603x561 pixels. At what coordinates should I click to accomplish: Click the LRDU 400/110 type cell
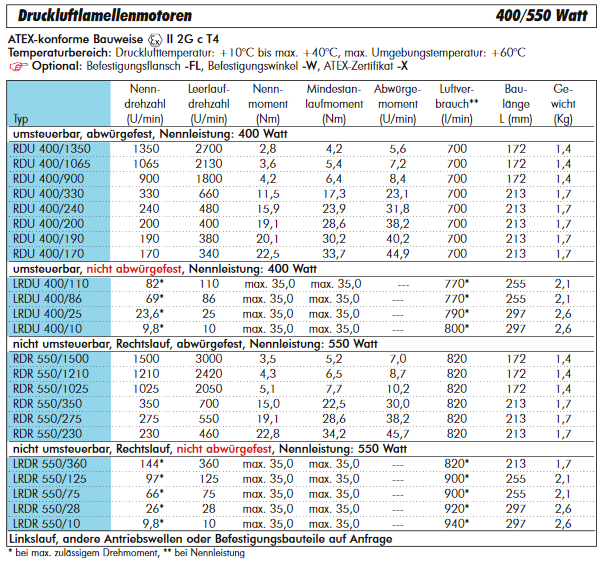click(50, 284)
